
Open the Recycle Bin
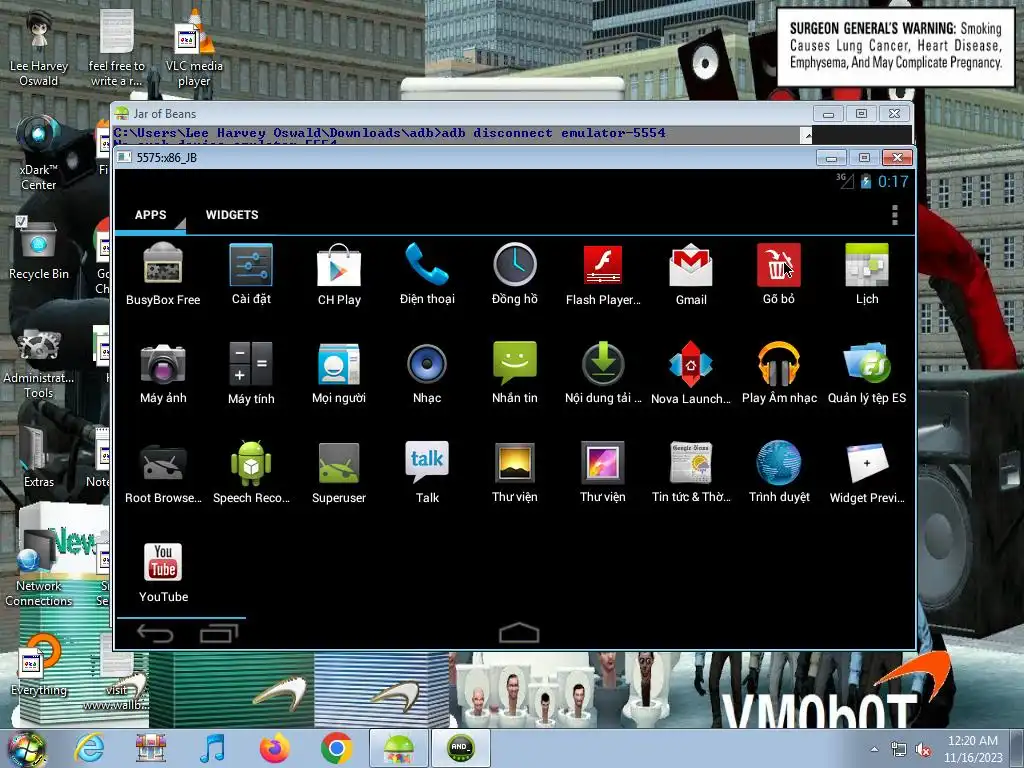pos(39,249)
